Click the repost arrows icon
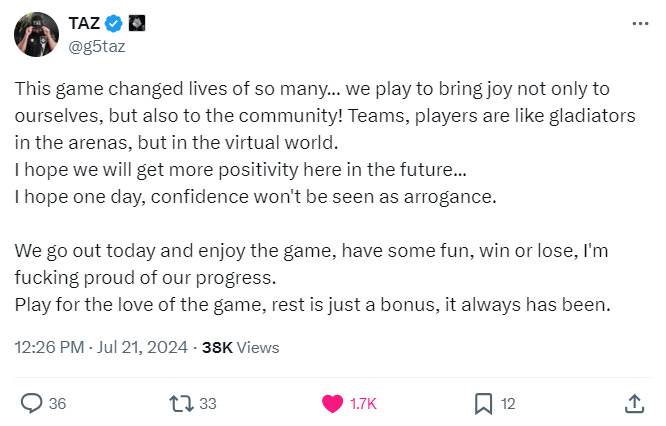The image size is (666, 426). click(x=182, y=403)
